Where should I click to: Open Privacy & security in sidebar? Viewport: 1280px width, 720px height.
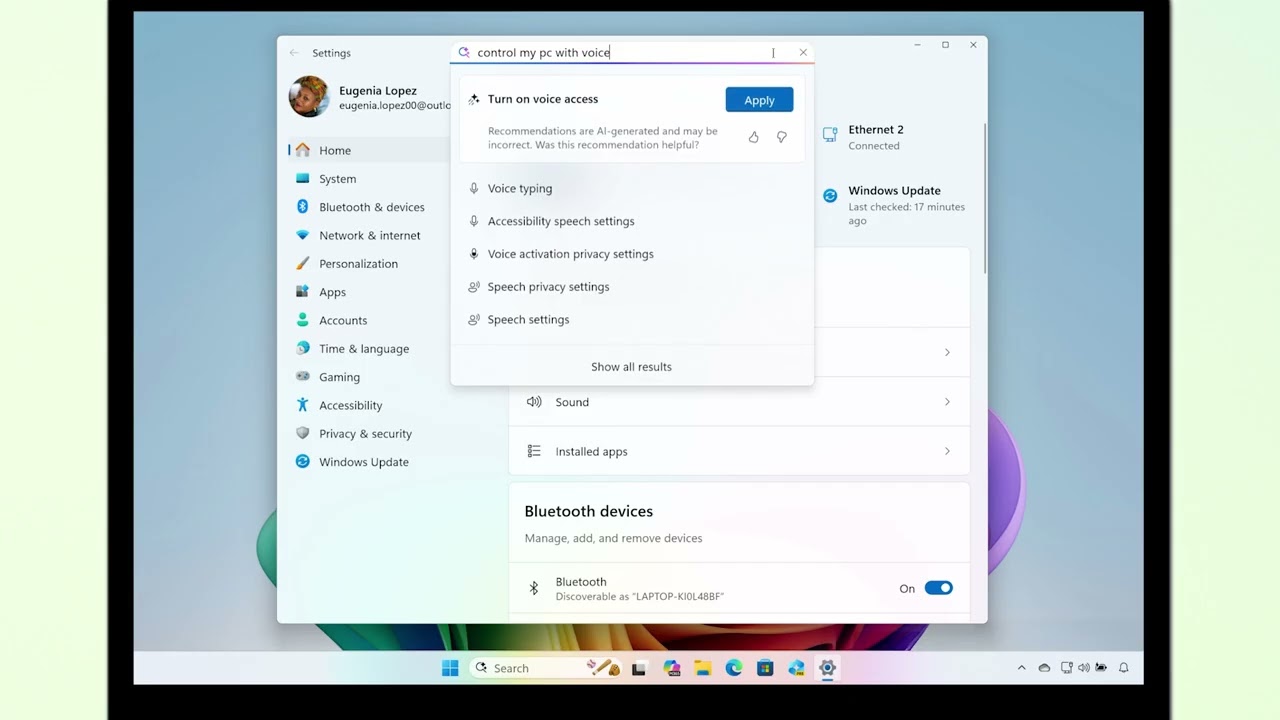pyautogui.click(x=365, y=434)
